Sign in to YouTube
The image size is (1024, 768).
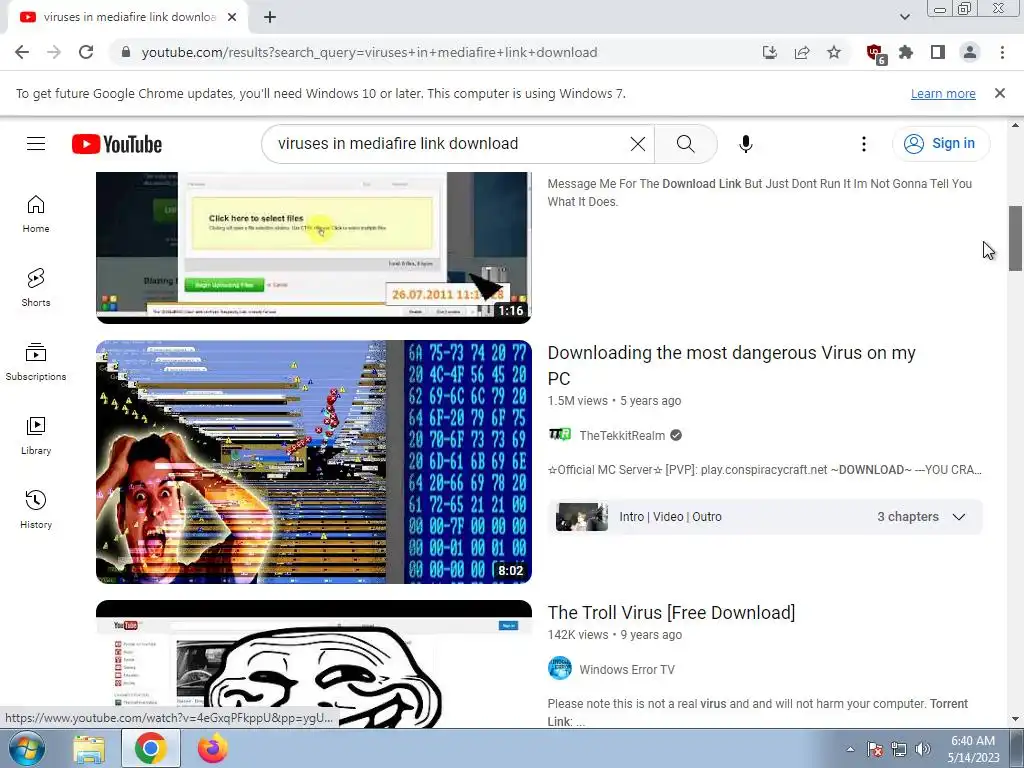[x=940, y=144]
